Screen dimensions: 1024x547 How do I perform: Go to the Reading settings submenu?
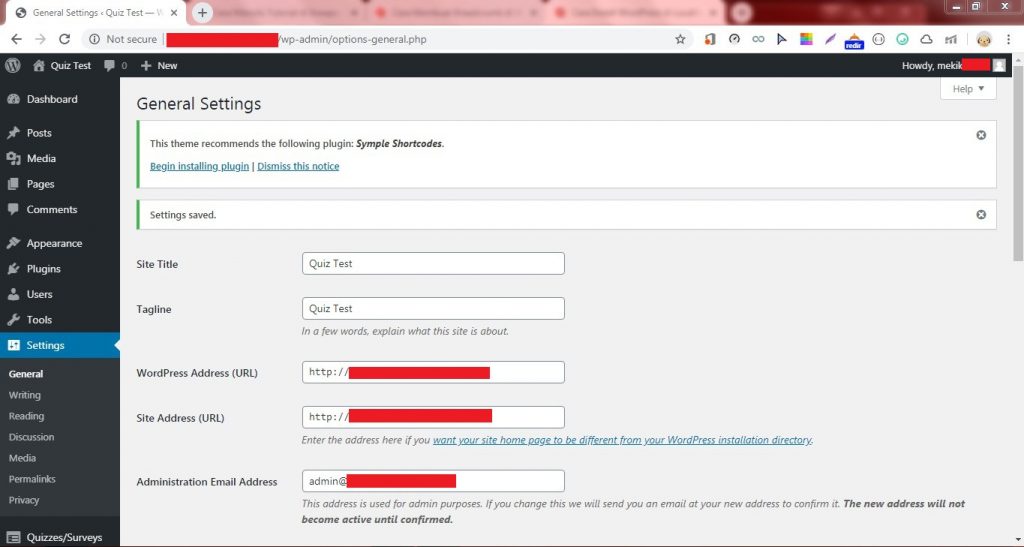pyautogui.click(x=26, y=416)
